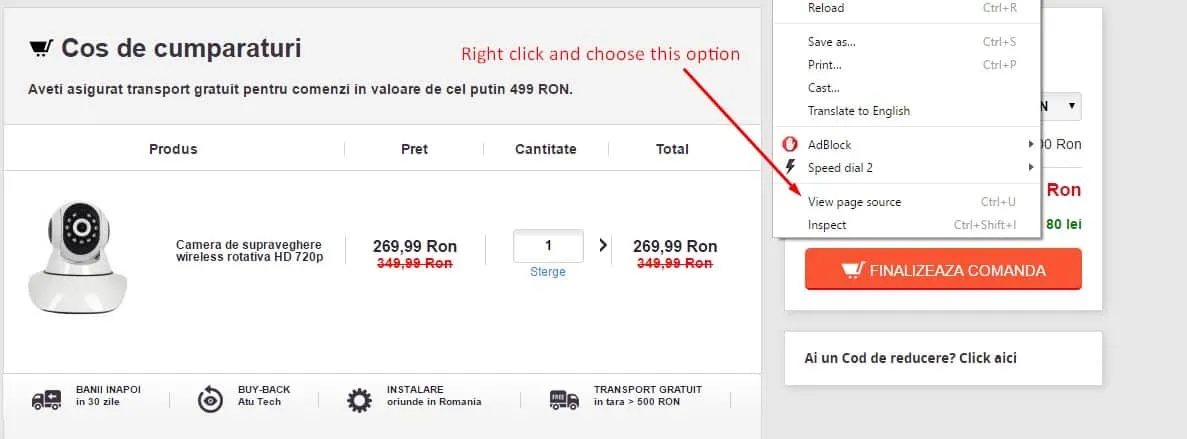Click the shopping cart icon beside Cos de cumparaturi
Viewport: 1187px width, 439px height.
click(x=41, y=49)
